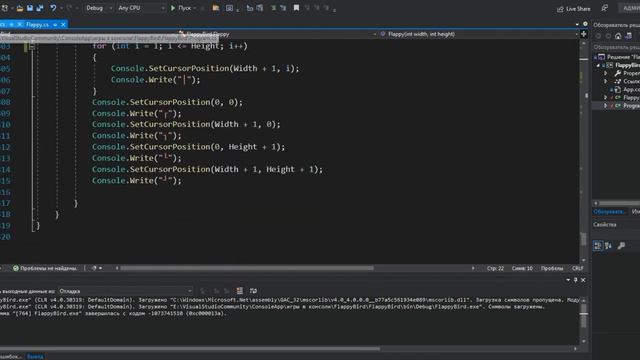
Task: Close the Flappy.cs tab
Action: [63, 25]
